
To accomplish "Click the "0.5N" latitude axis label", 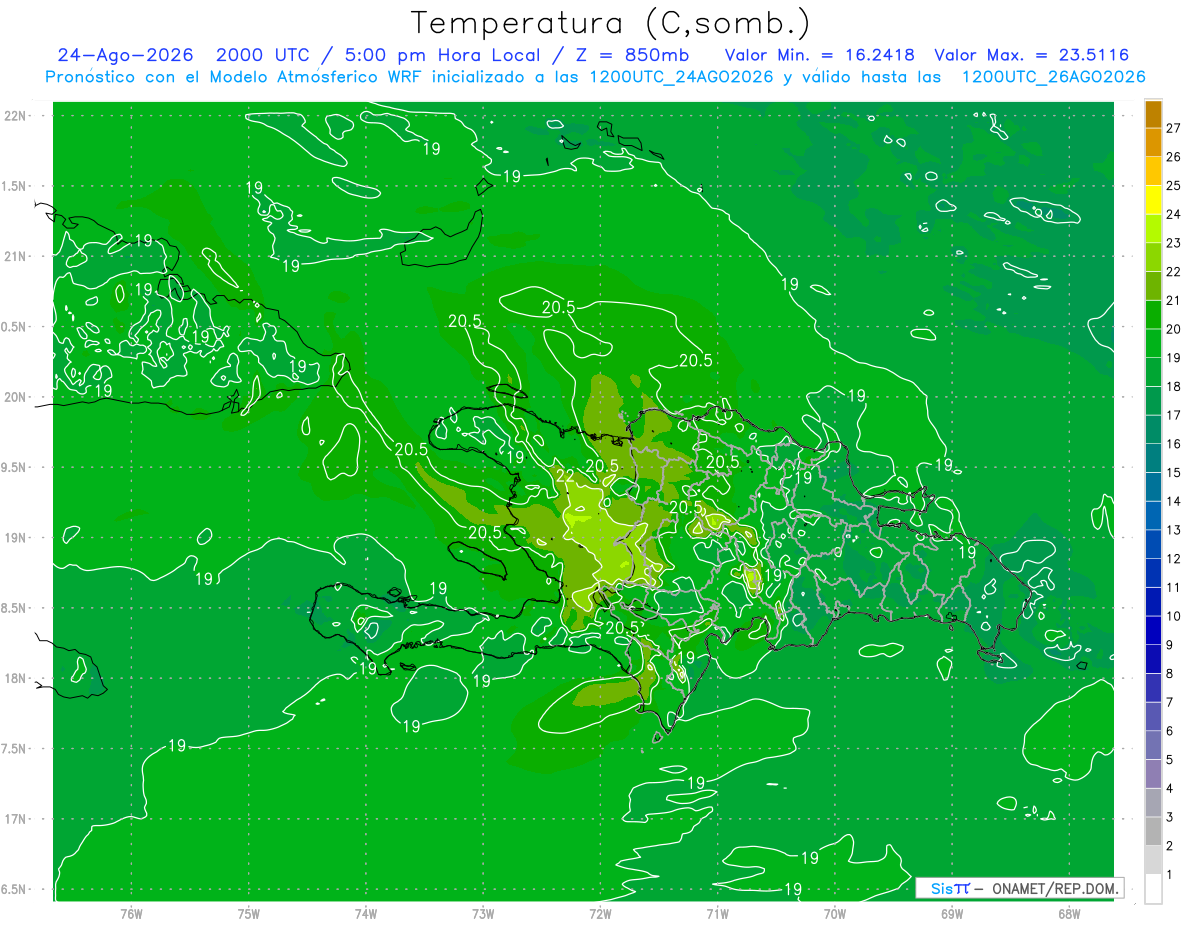I will 14,327.
